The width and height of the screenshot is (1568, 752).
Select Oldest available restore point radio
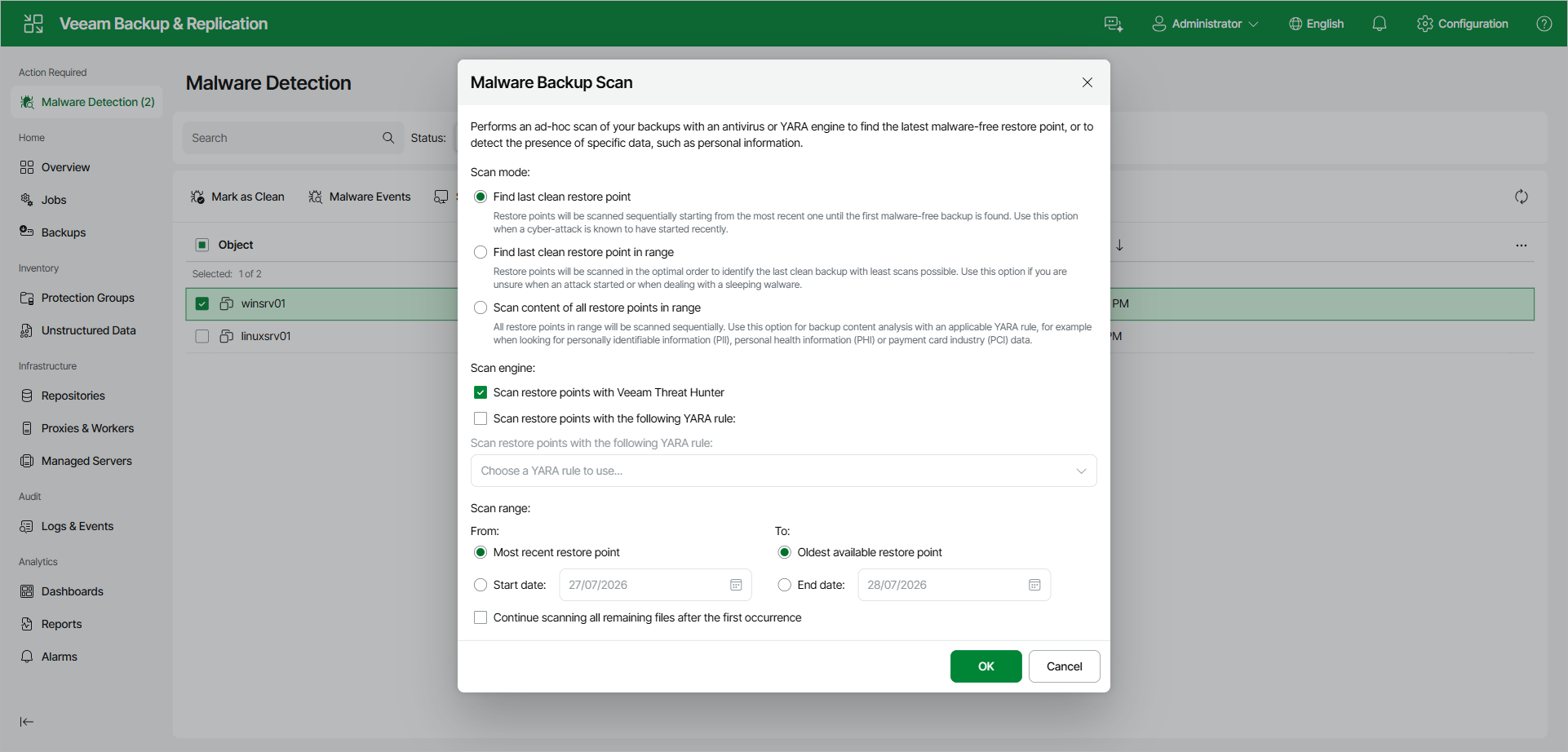click(x=785, y=552)
